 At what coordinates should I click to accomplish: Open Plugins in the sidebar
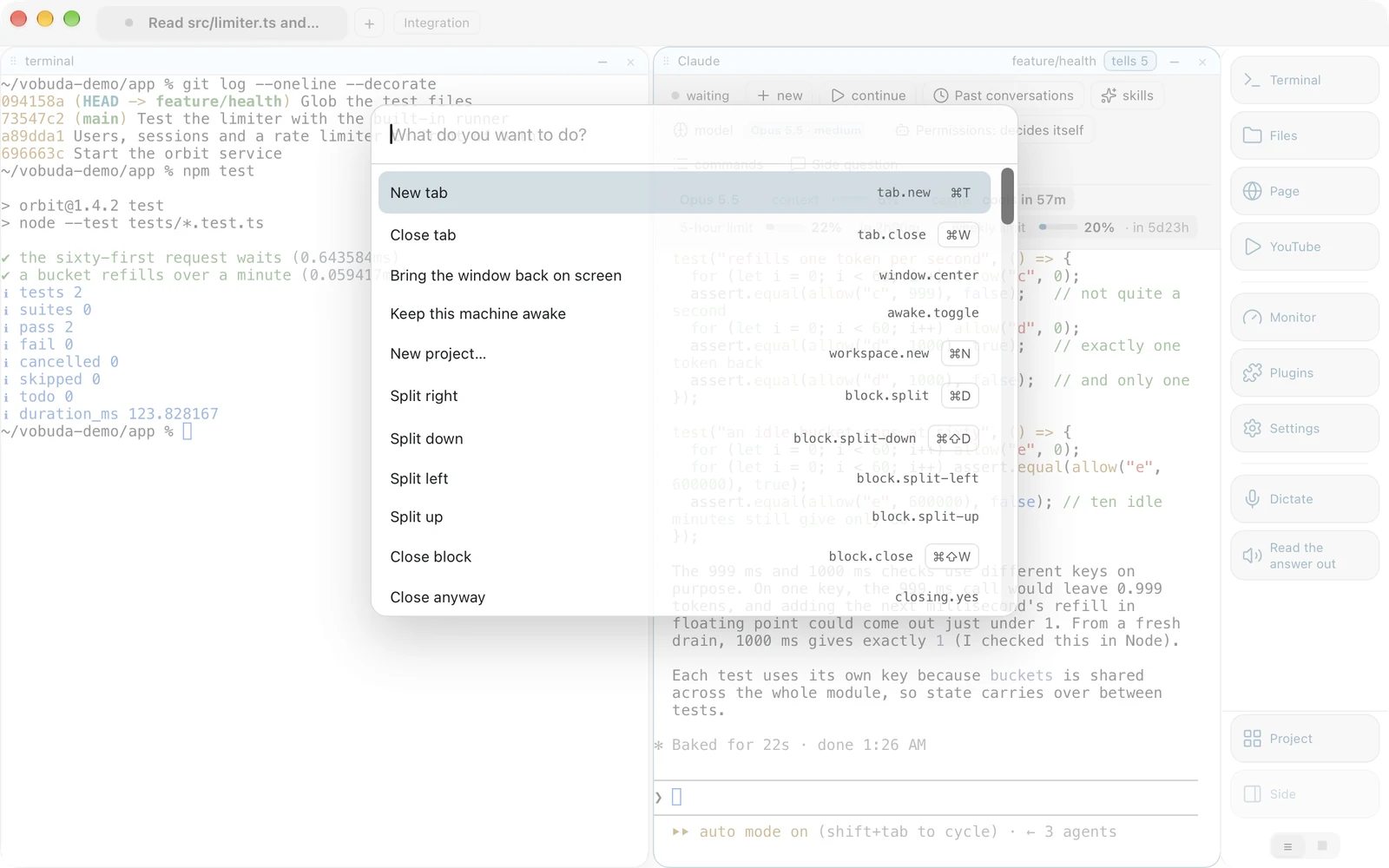(1304, 372)
